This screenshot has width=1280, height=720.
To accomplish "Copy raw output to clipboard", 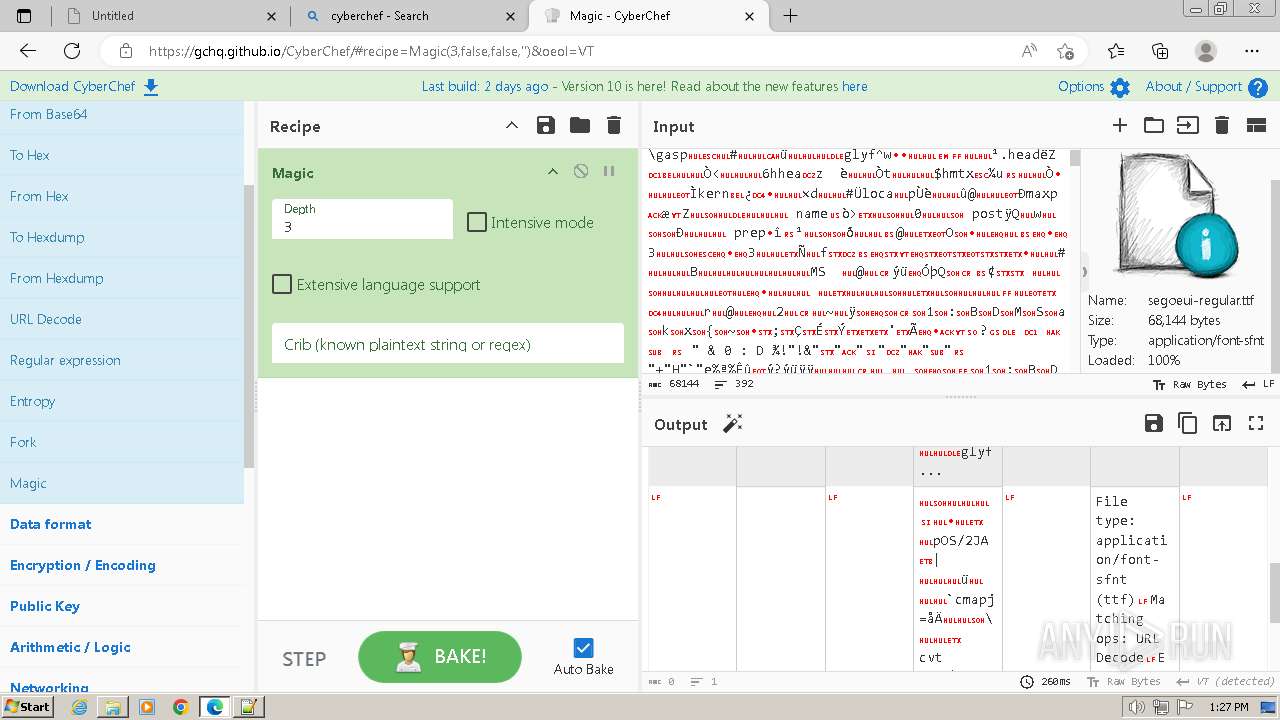I will pos(1188,424).
